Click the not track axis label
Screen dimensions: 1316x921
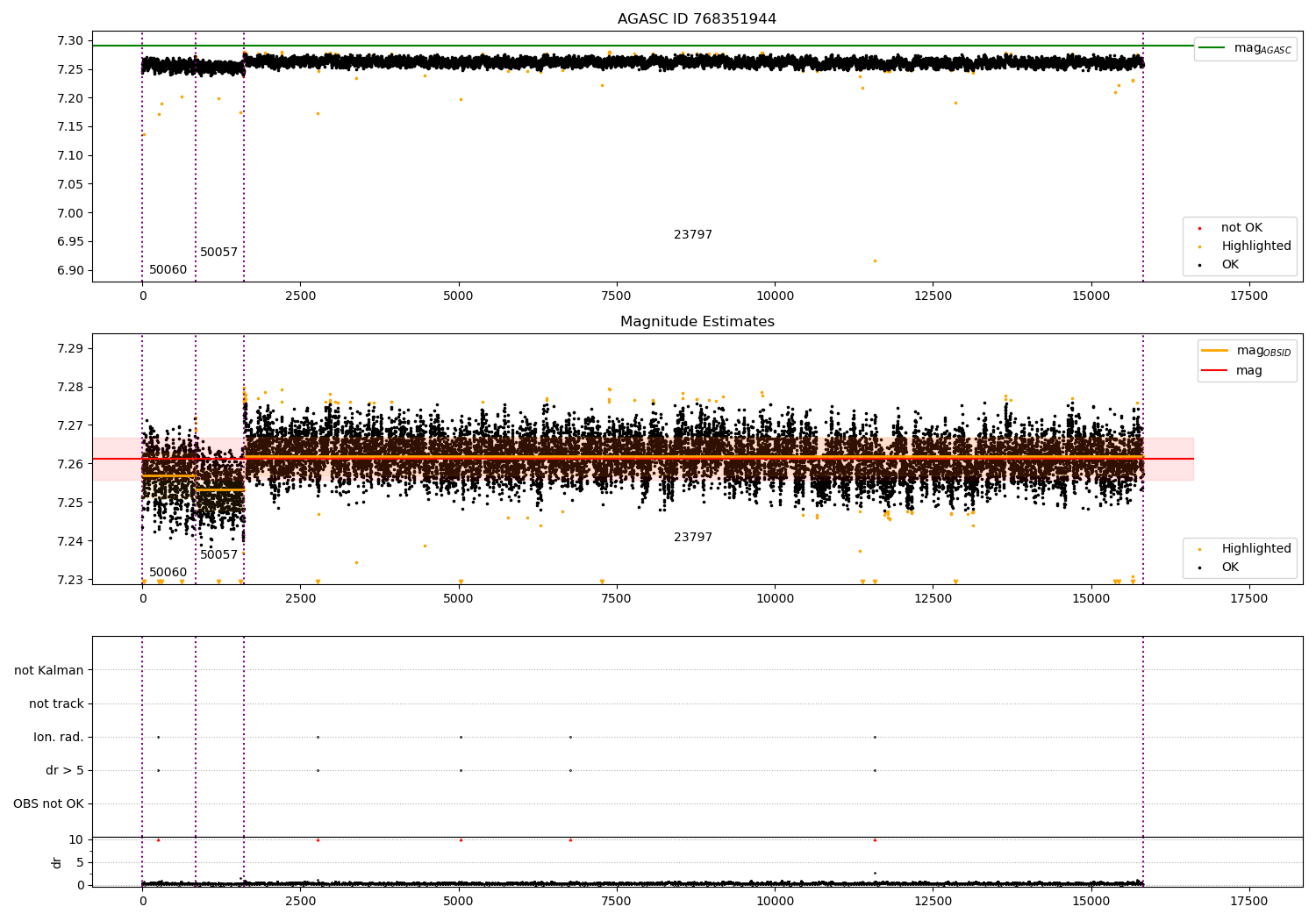(x=56, y=703)
